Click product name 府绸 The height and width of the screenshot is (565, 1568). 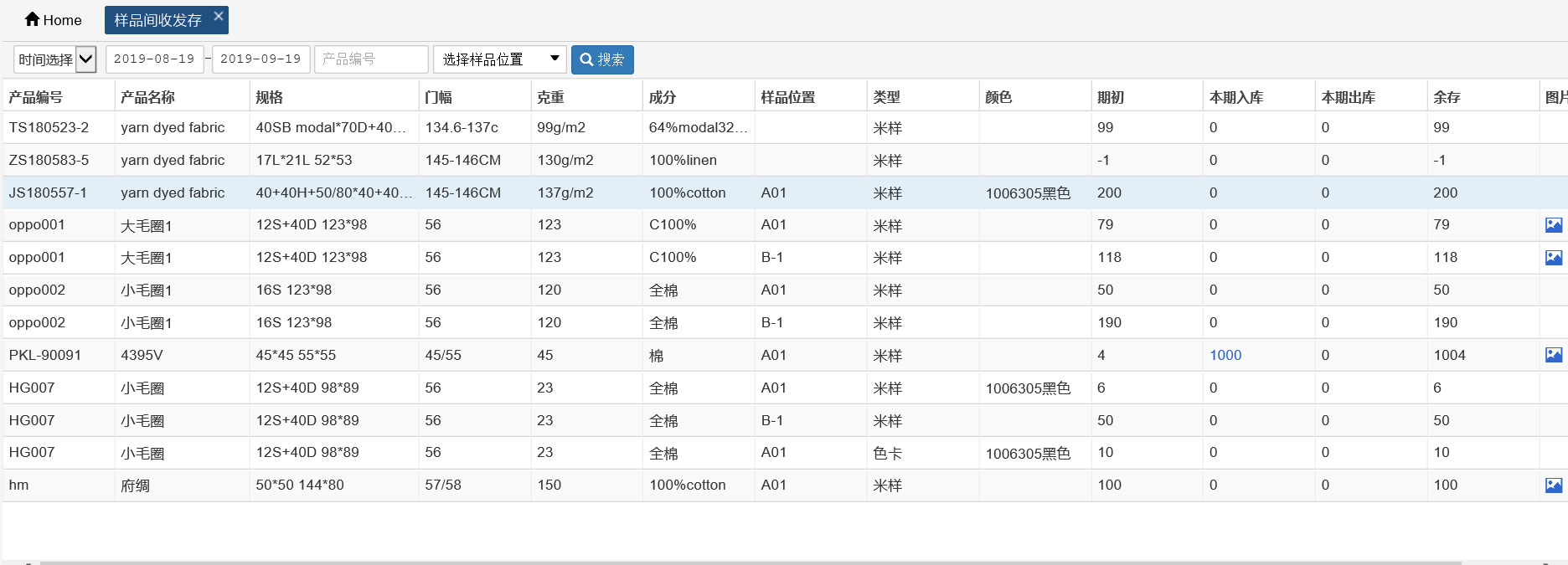coord(135,485)
